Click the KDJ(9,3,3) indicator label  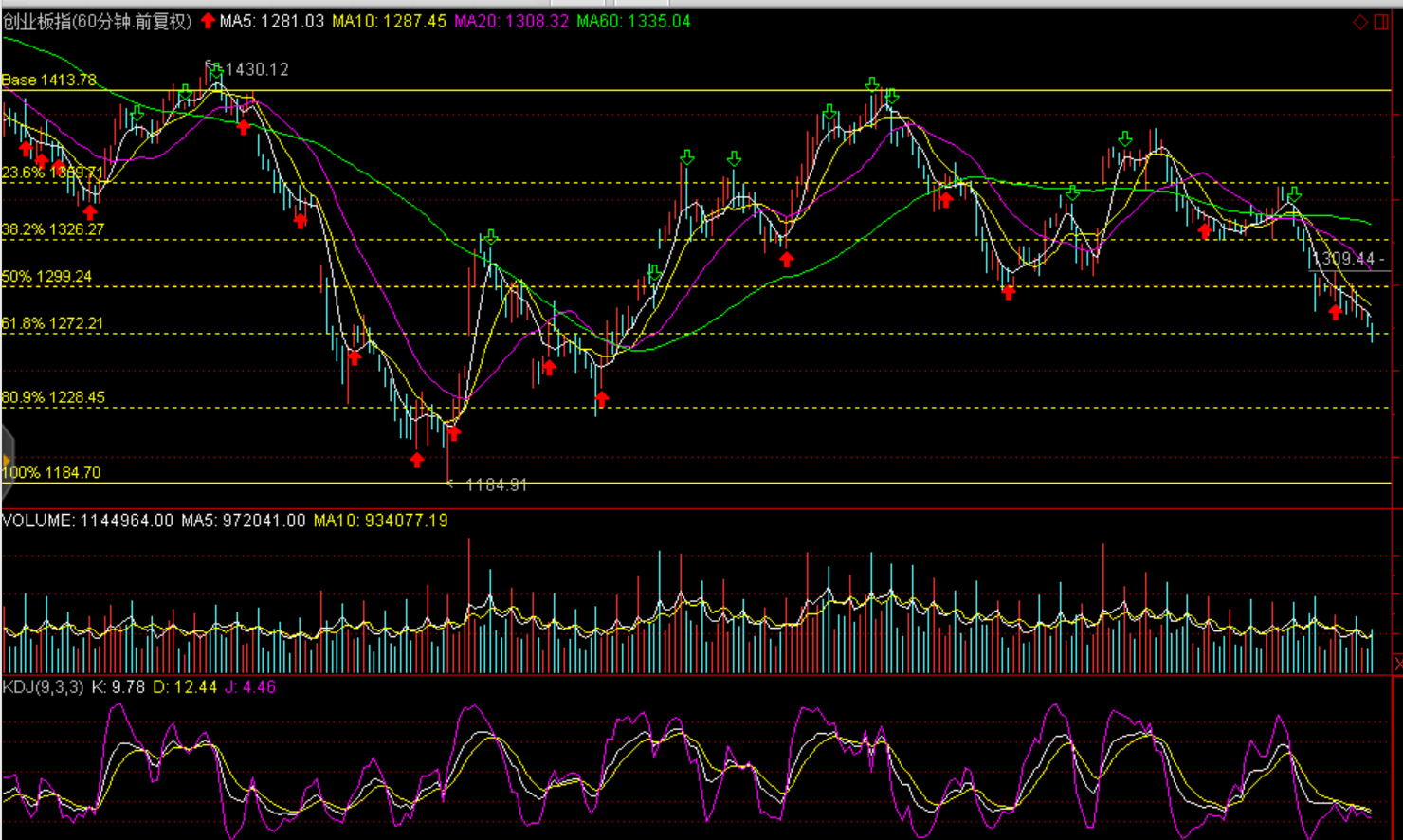point(44,687)
